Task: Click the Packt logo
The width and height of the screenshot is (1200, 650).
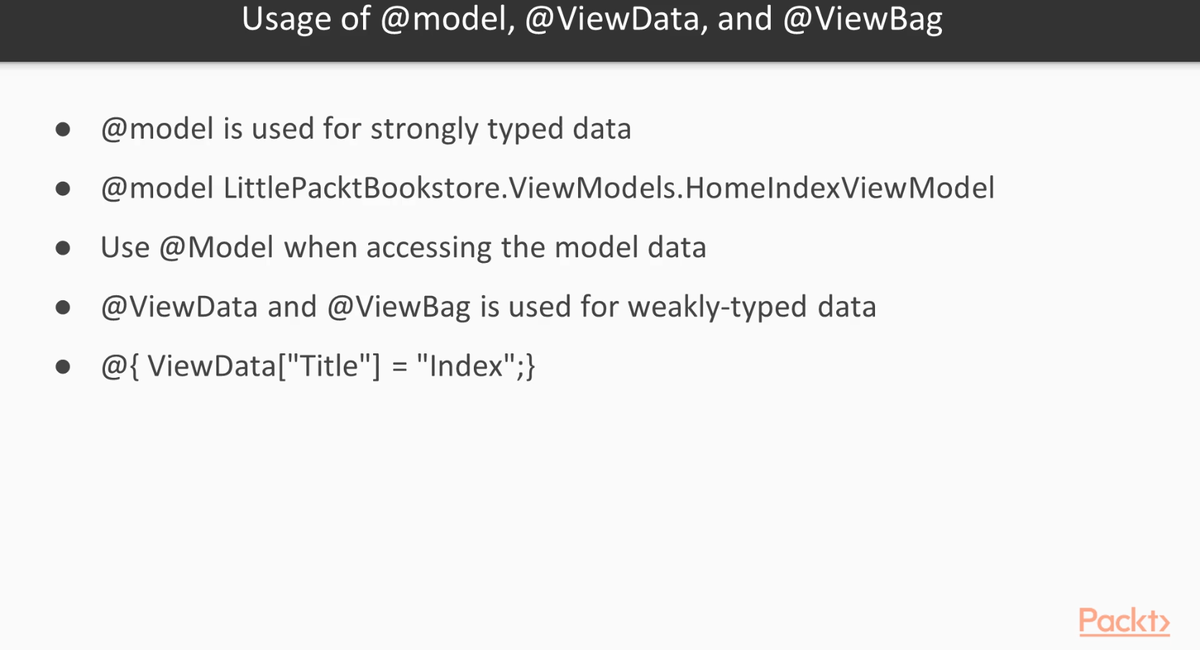Action: point(1123,620)
